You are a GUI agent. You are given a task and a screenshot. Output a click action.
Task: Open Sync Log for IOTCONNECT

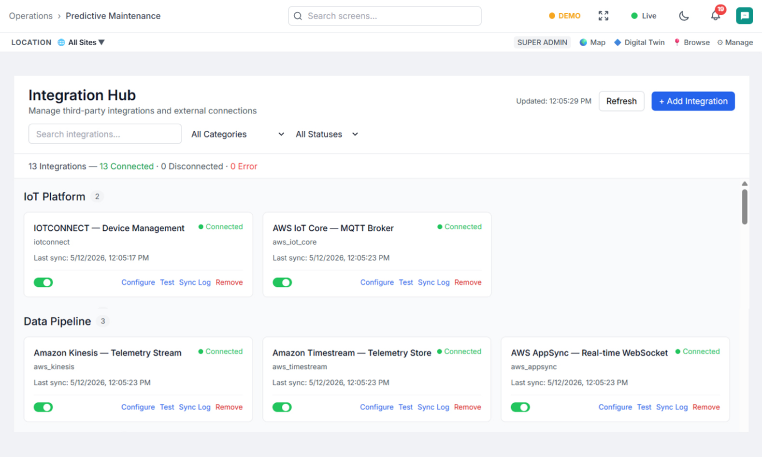pyautogui.click(x=195, y=282)
